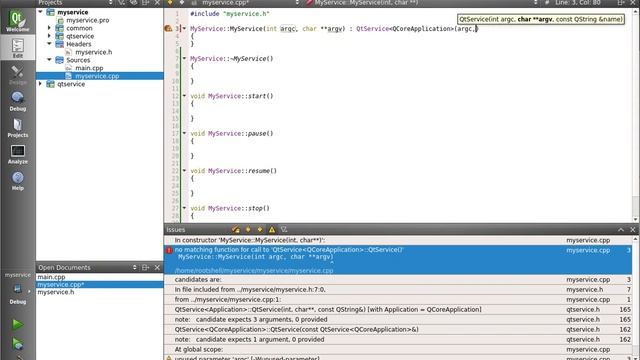Collapse the Sources folder
The image size is (640, 360).
(49, 60)
